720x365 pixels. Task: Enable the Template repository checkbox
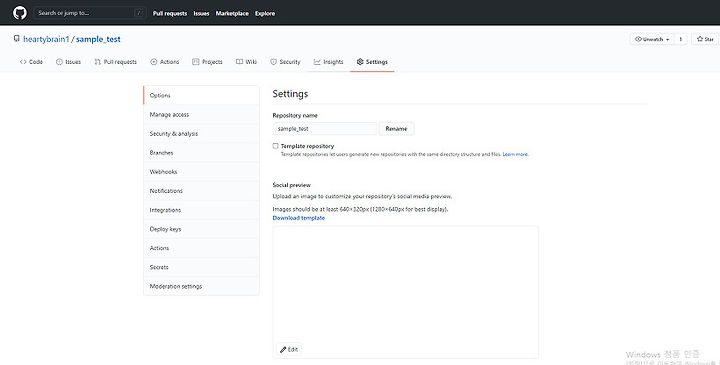[276, 146]
